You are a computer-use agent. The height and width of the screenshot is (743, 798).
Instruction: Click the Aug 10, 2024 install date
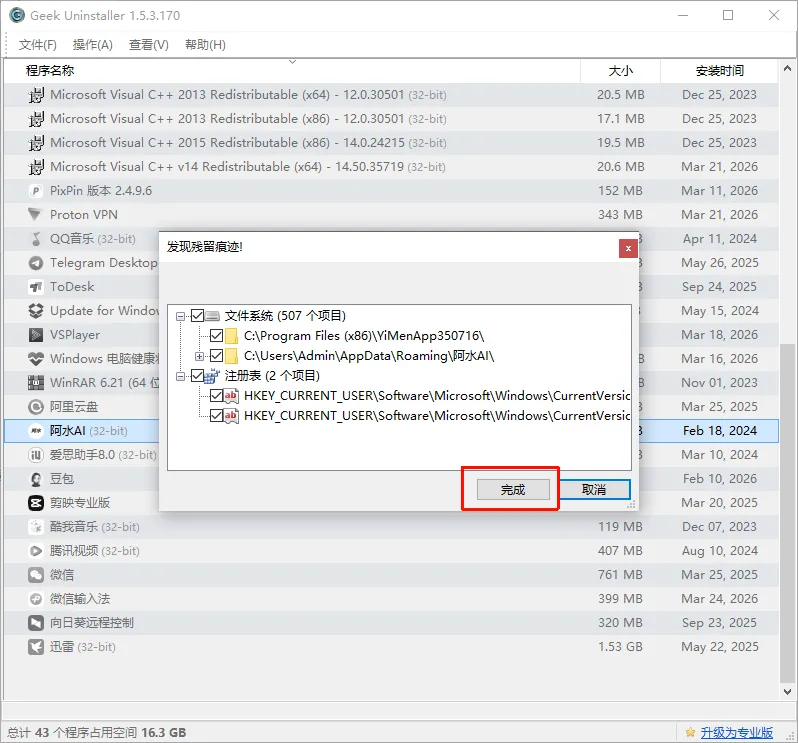(720, 551)
